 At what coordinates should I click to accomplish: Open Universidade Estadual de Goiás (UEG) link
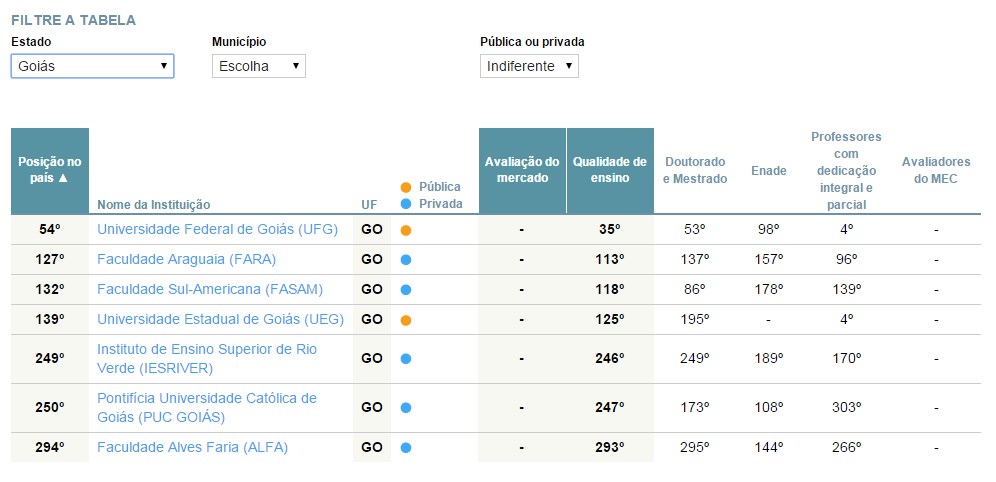pyautogui.click(x=220, y=319)
